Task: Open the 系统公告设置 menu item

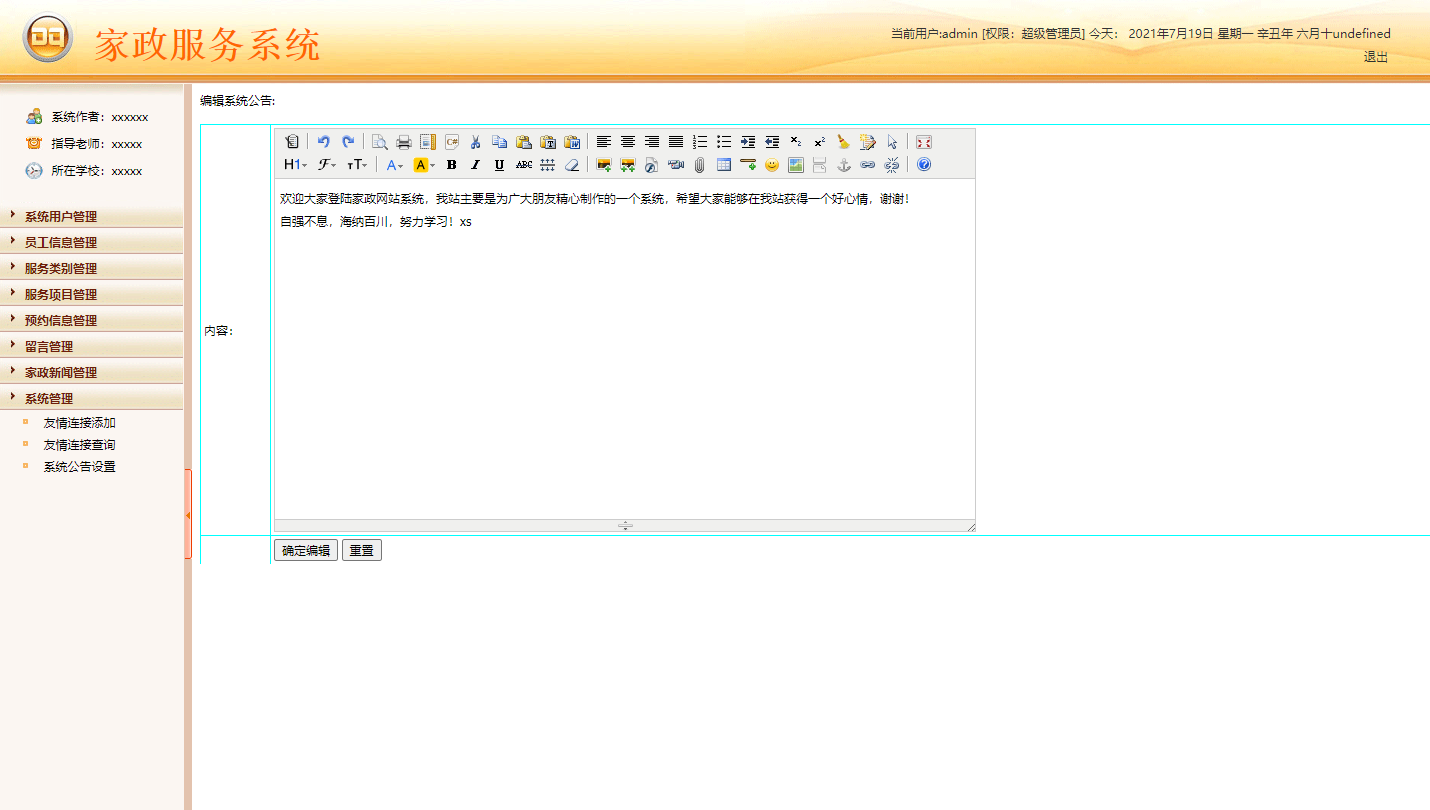Action: [x=79, y=467]
